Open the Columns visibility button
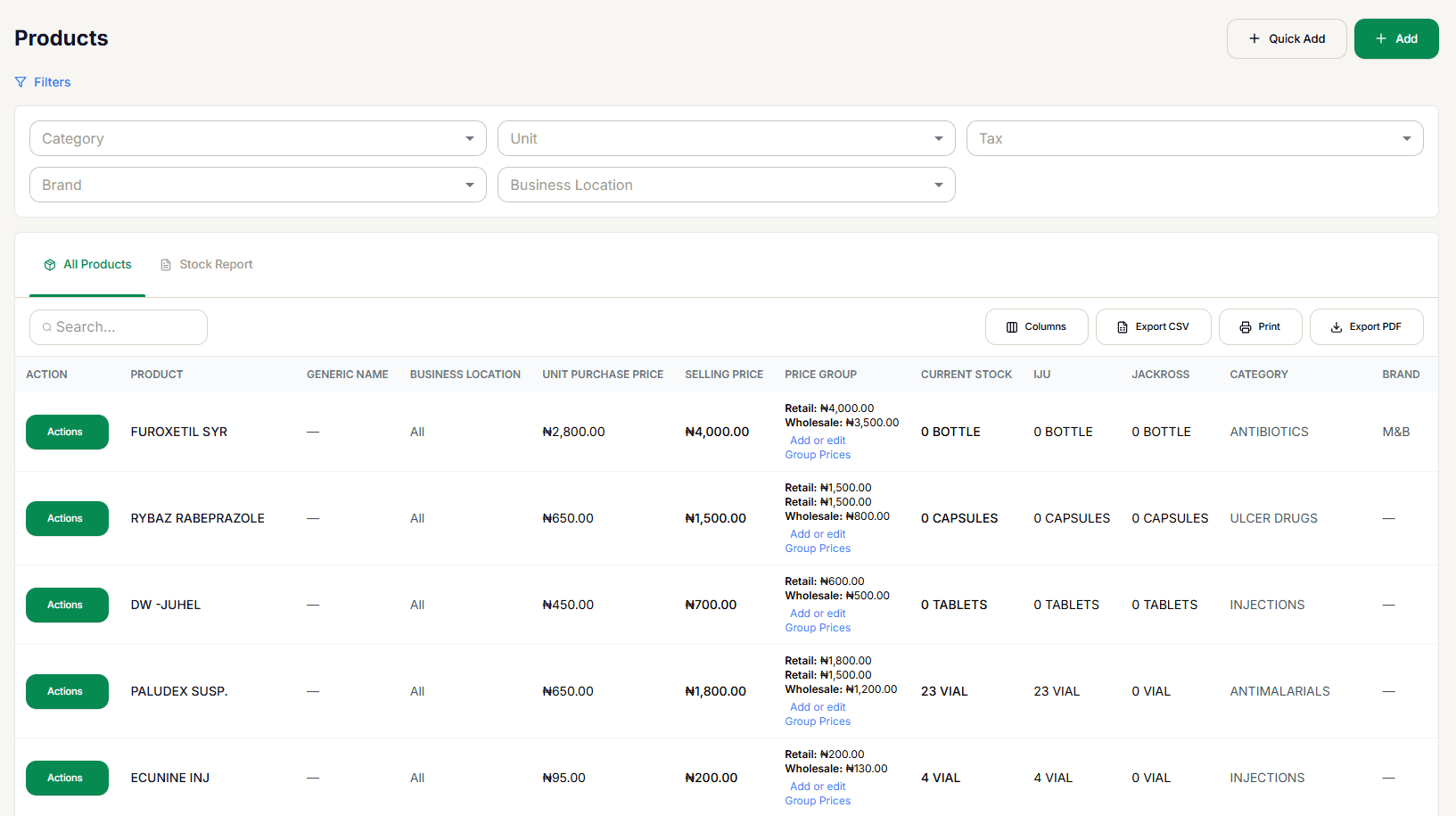This screenshot has width=1456, height=816. coord(1036,327)
